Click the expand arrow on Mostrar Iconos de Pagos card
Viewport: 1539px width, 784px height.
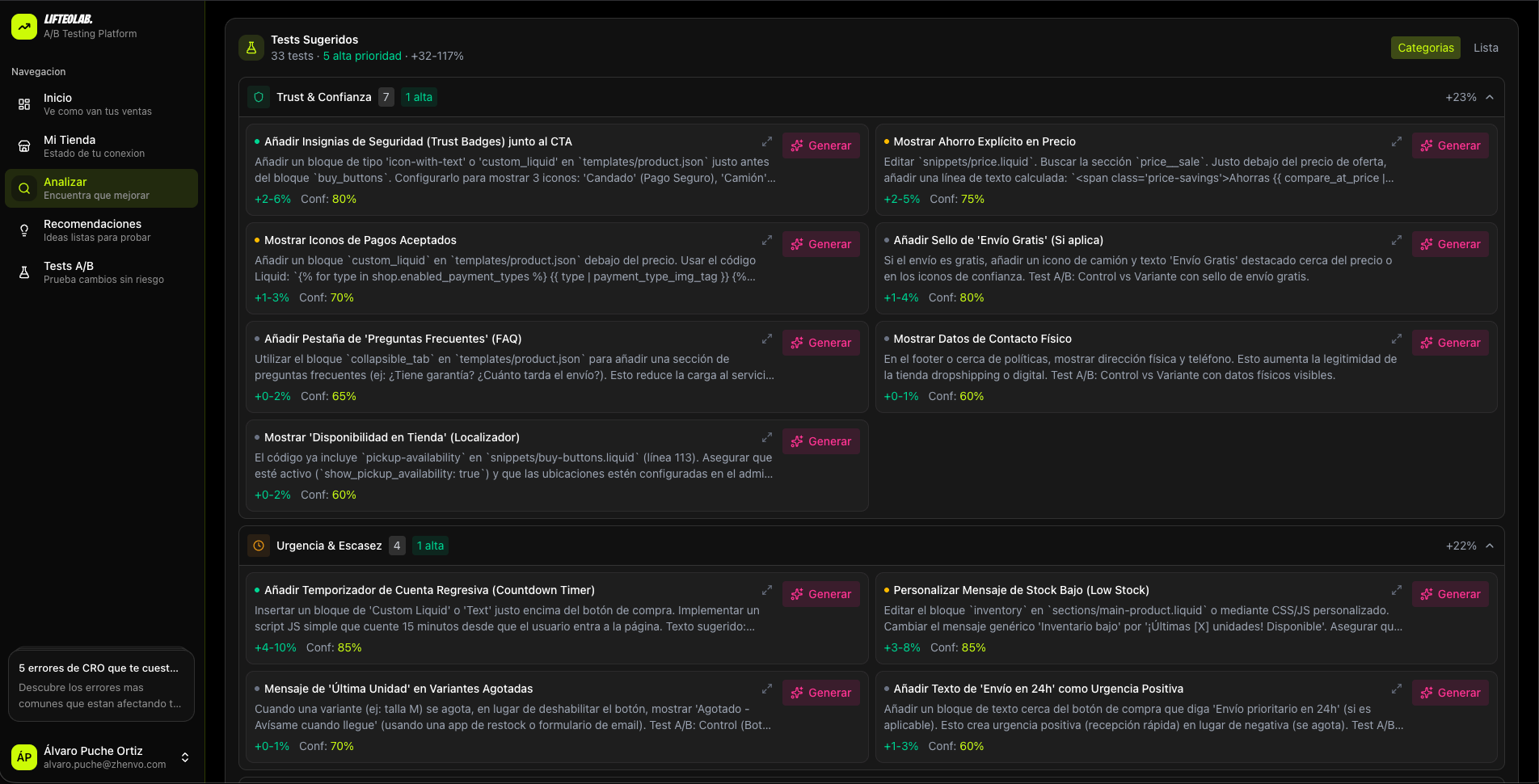pyautogui.click(x=766, y=240)
